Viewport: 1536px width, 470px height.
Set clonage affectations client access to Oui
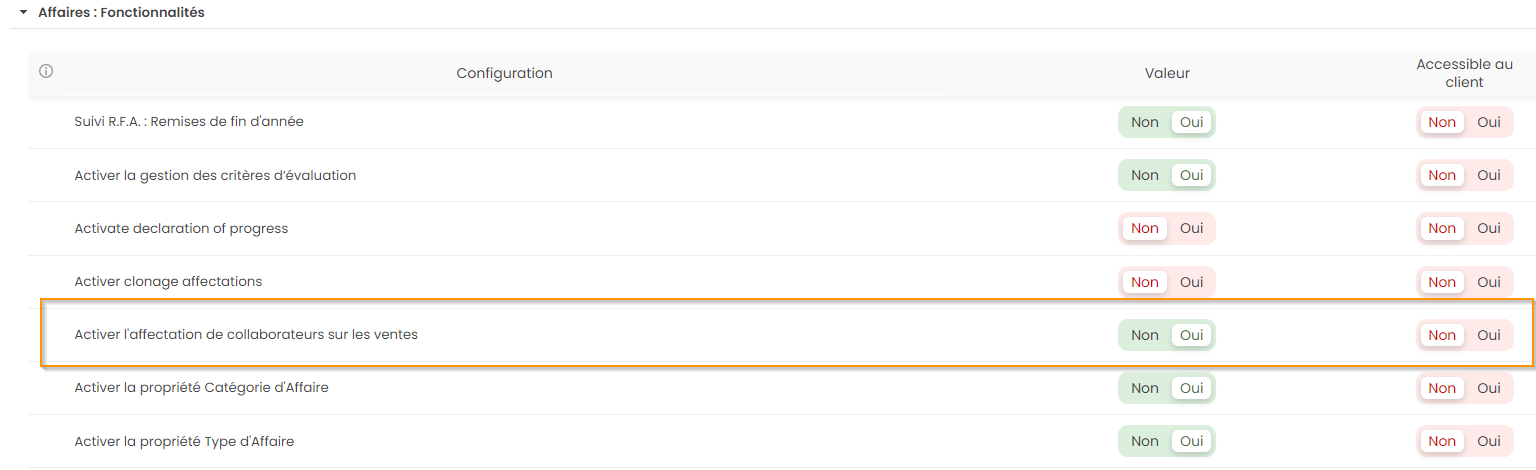pos(1489,282)
